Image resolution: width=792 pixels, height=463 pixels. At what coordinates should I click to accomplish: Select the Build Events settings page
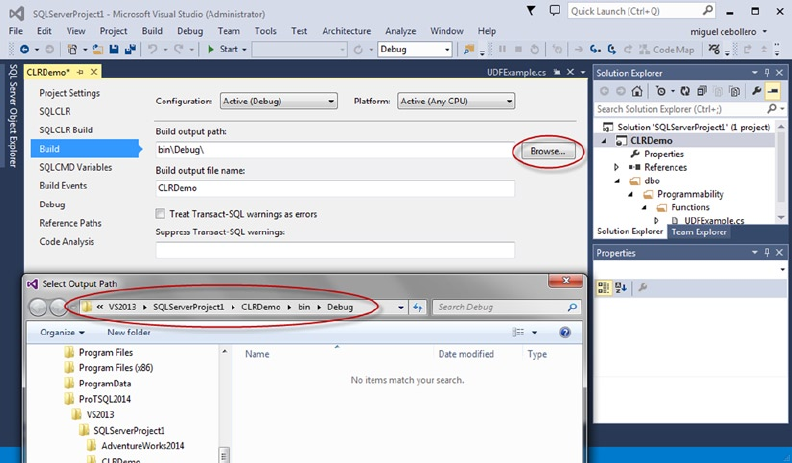tap(63, 185)
